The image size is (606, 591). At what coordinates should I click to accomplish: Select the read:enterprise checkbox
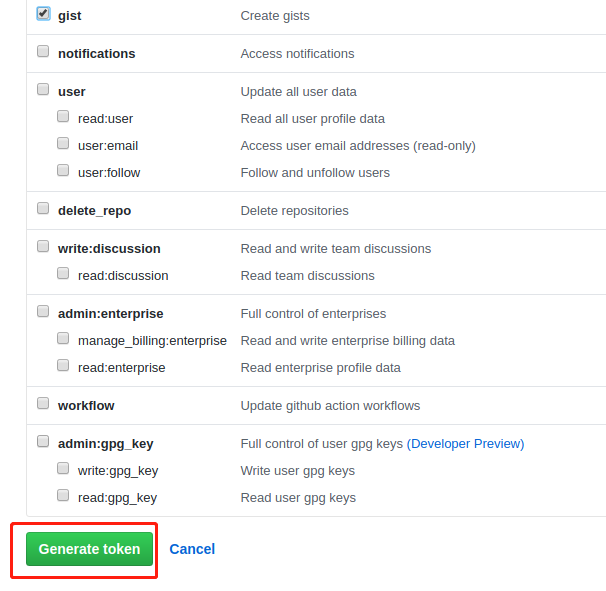point(63,366)
